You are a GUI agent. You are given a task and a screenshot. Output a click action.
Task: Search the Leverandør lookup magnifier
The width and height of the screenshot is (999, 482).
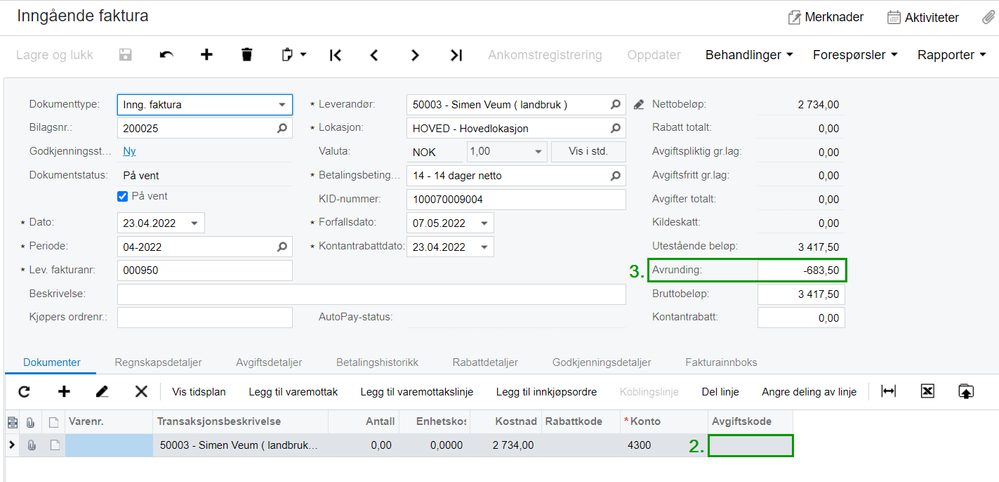[616, 104]
